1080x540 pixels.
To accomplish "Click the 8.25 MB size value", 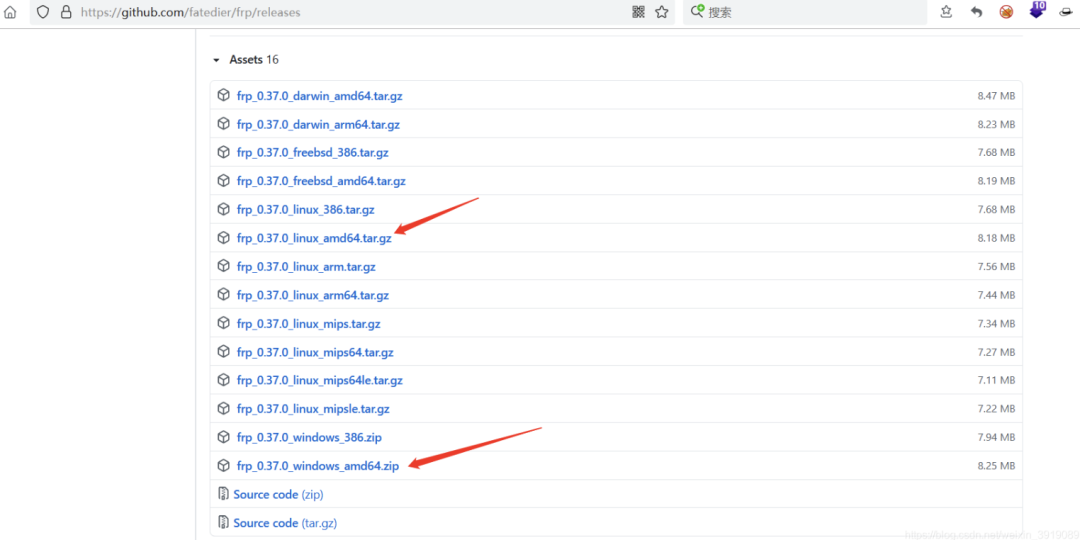I will [x=996, y=466].
